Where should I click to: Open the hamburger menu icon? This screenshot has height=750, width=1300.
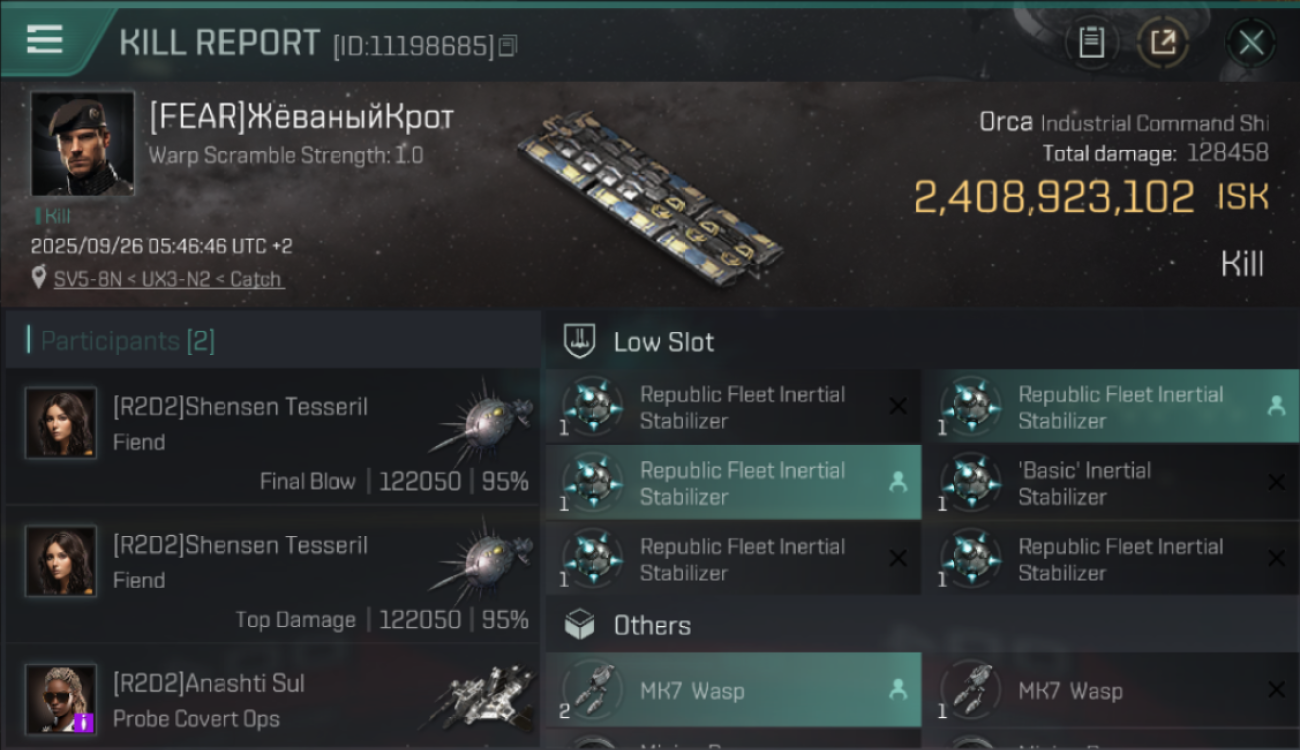(45, 40)
